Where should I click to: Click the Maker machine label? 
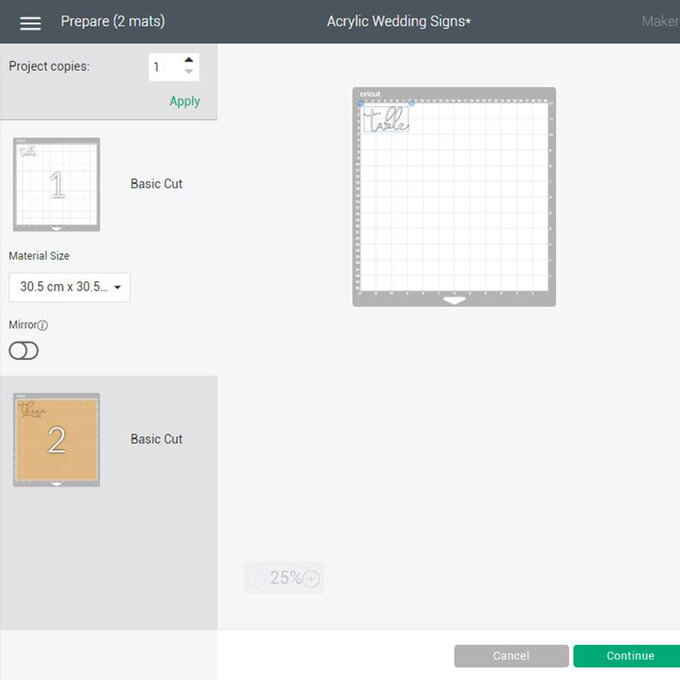point(659,21)
